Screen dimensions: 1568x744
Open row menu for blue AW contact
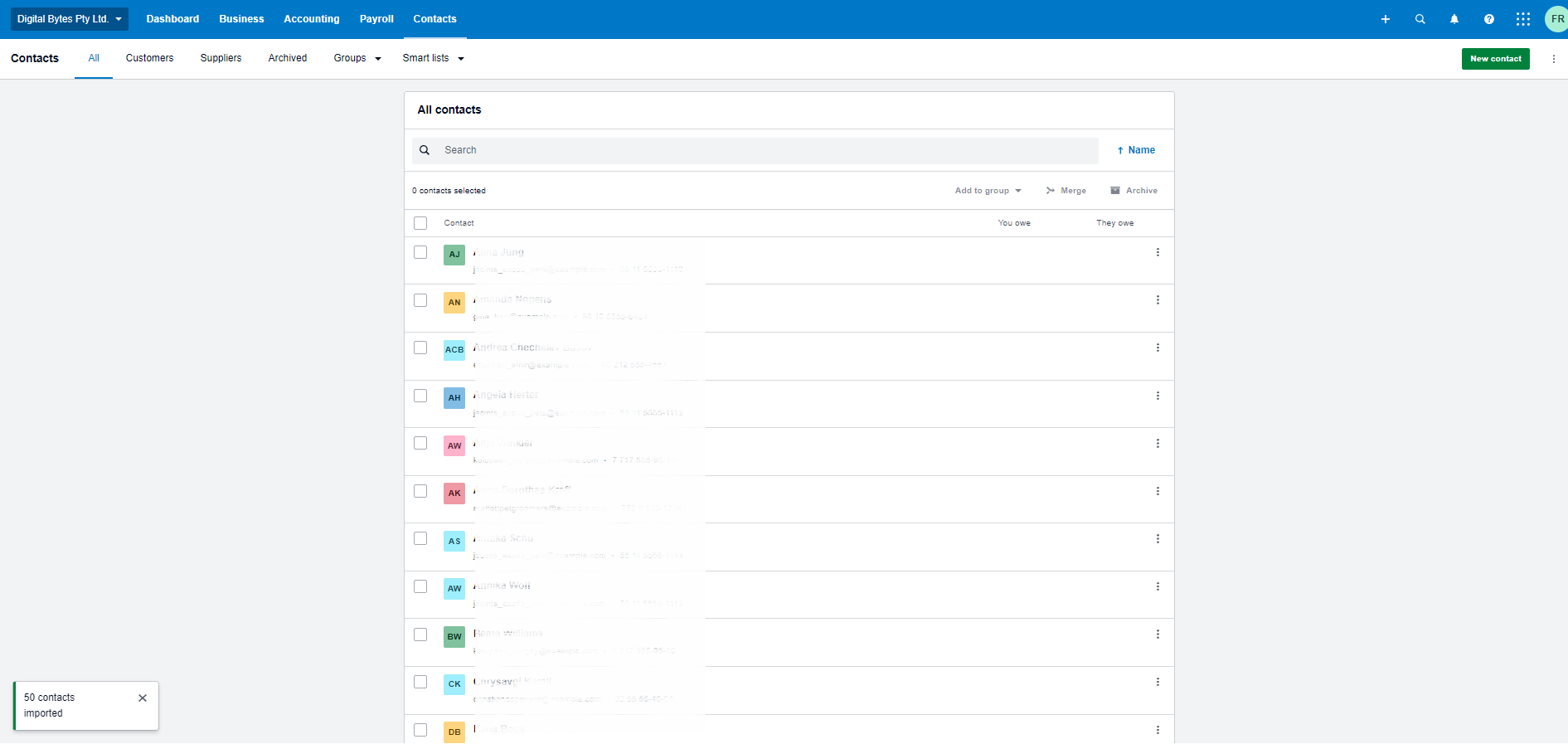click(x=1158, y=586)
